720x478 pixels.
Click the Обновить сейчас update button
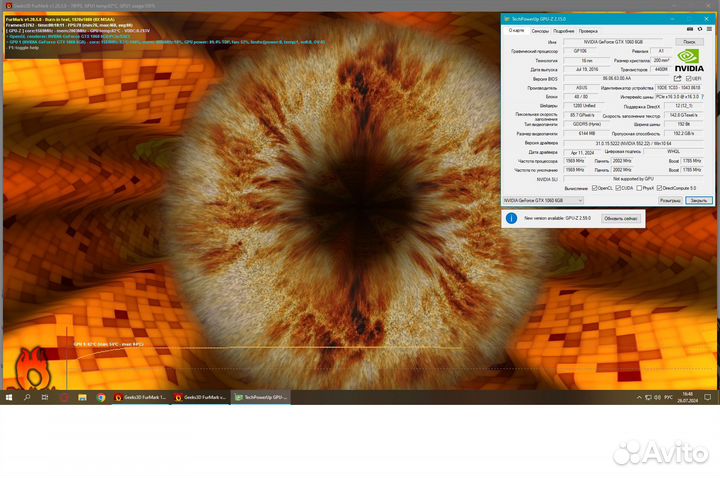619,217
